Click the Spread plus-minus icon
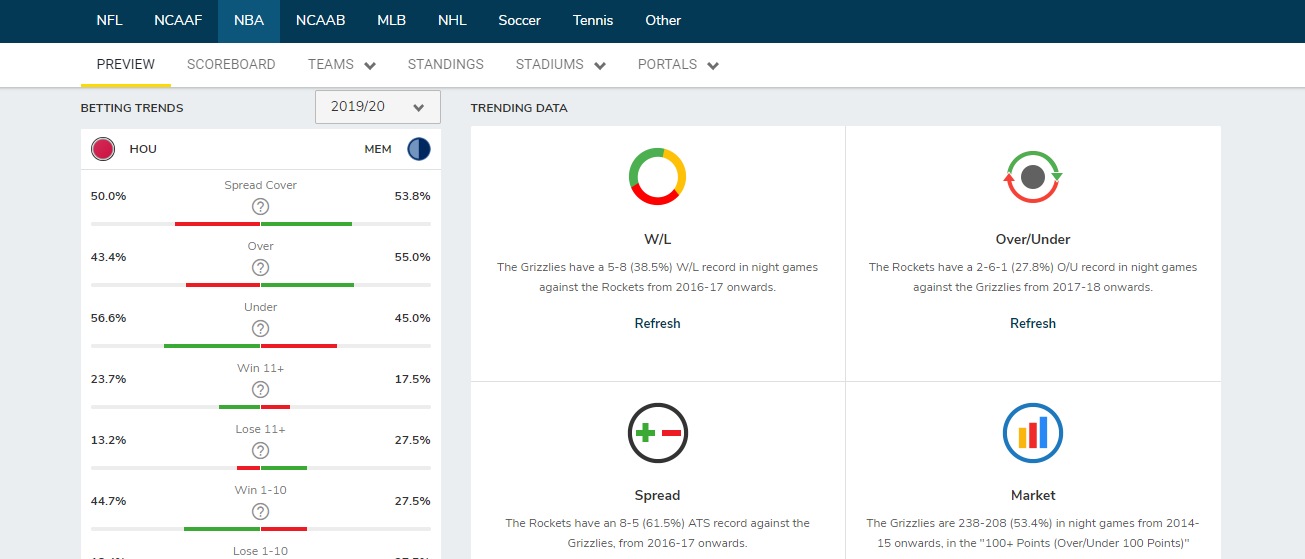The height and width of the screenshot is (559, 1305). (x=657, y=434)
